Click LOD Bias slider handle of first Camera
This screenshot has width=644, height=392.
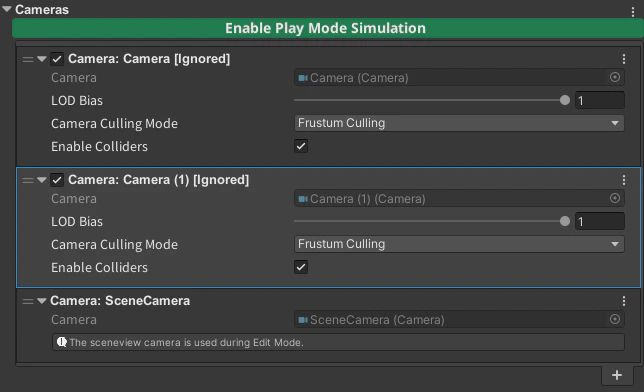tap(565, 100)
